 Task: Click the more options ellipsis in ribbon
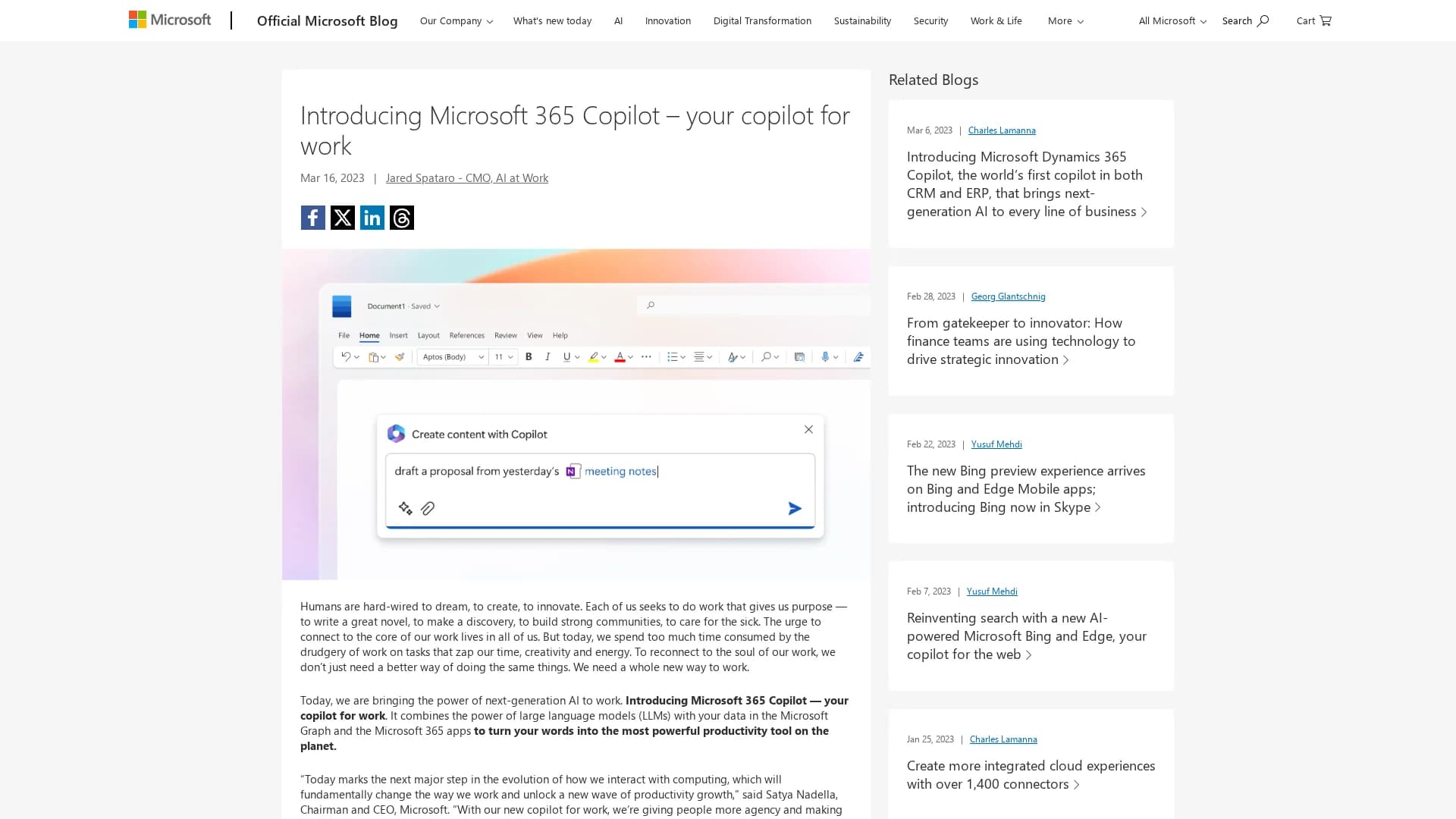[x=646, y=356]
